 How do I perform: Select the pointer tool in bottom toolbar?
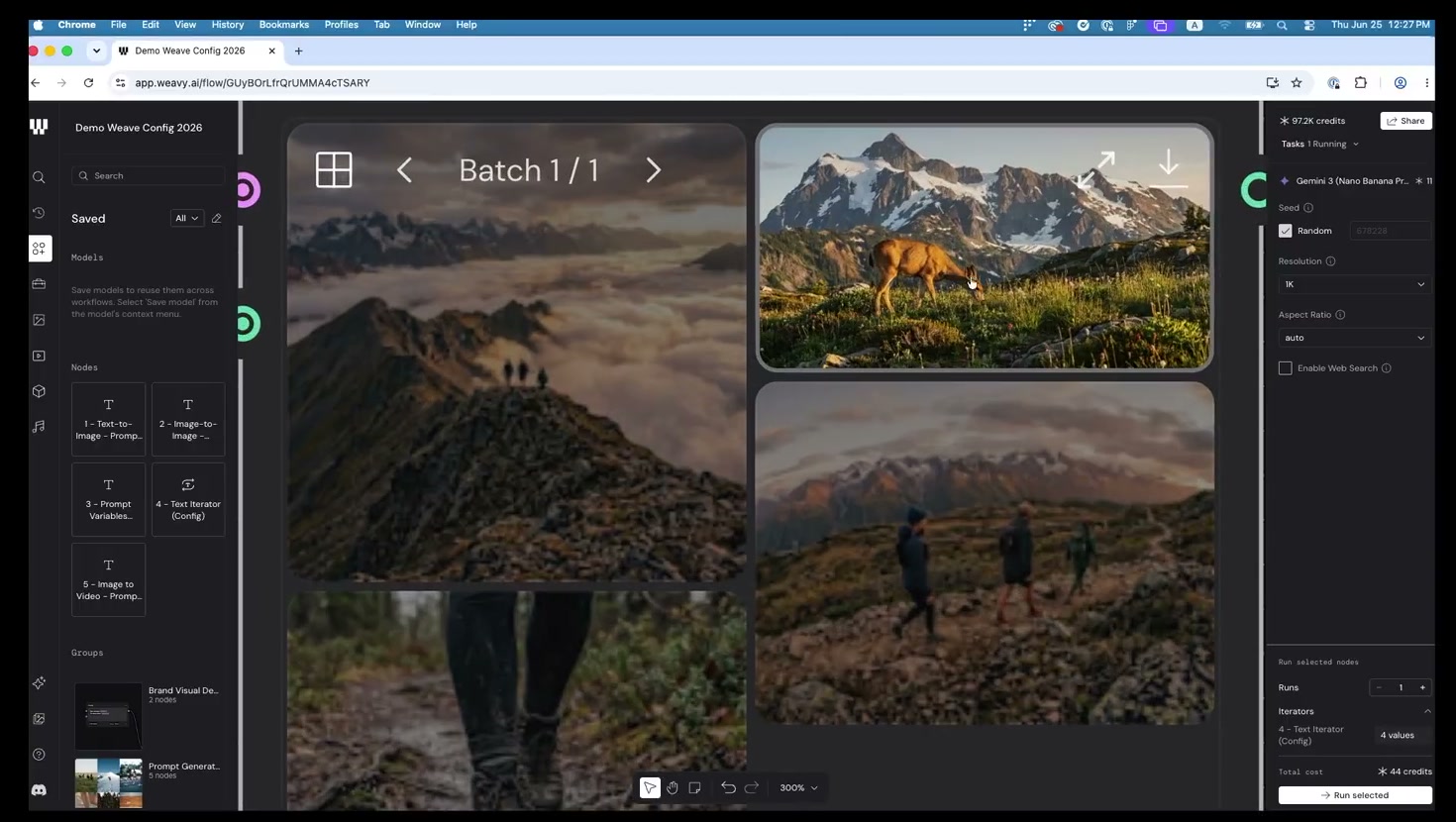click(650, 787)
